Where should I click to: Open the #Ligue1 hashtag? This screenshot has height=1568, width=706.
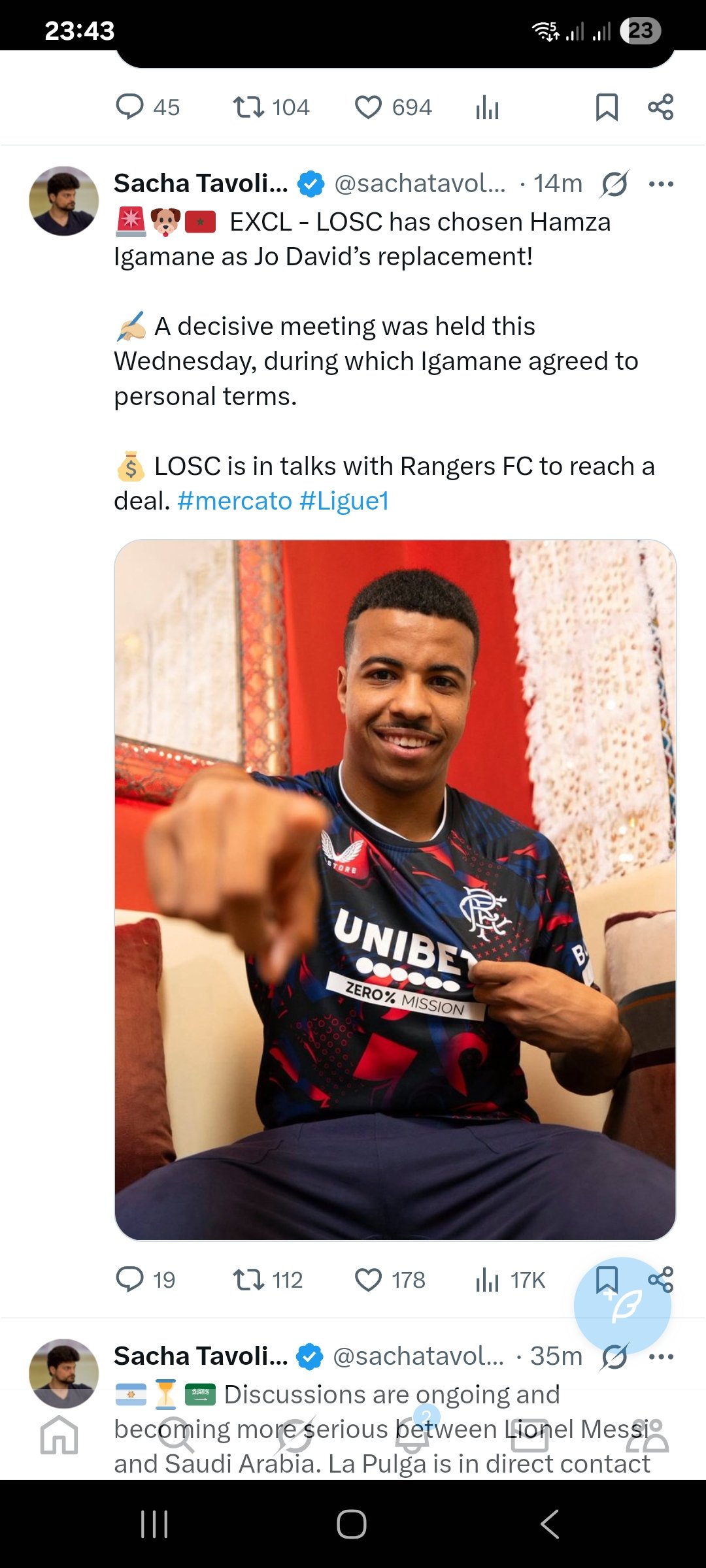click(345, 501)
